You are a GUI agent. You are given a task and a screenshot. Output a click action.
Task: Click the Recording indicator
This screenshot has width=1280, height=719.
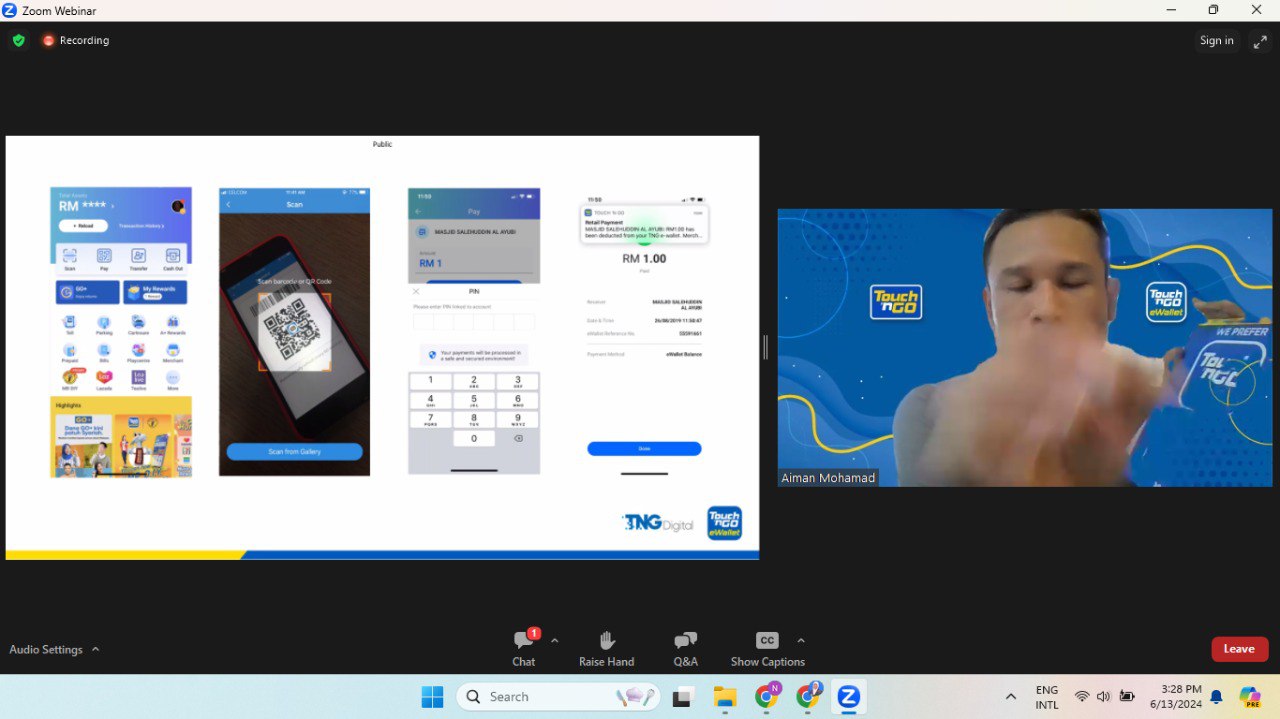click(76, 41)
